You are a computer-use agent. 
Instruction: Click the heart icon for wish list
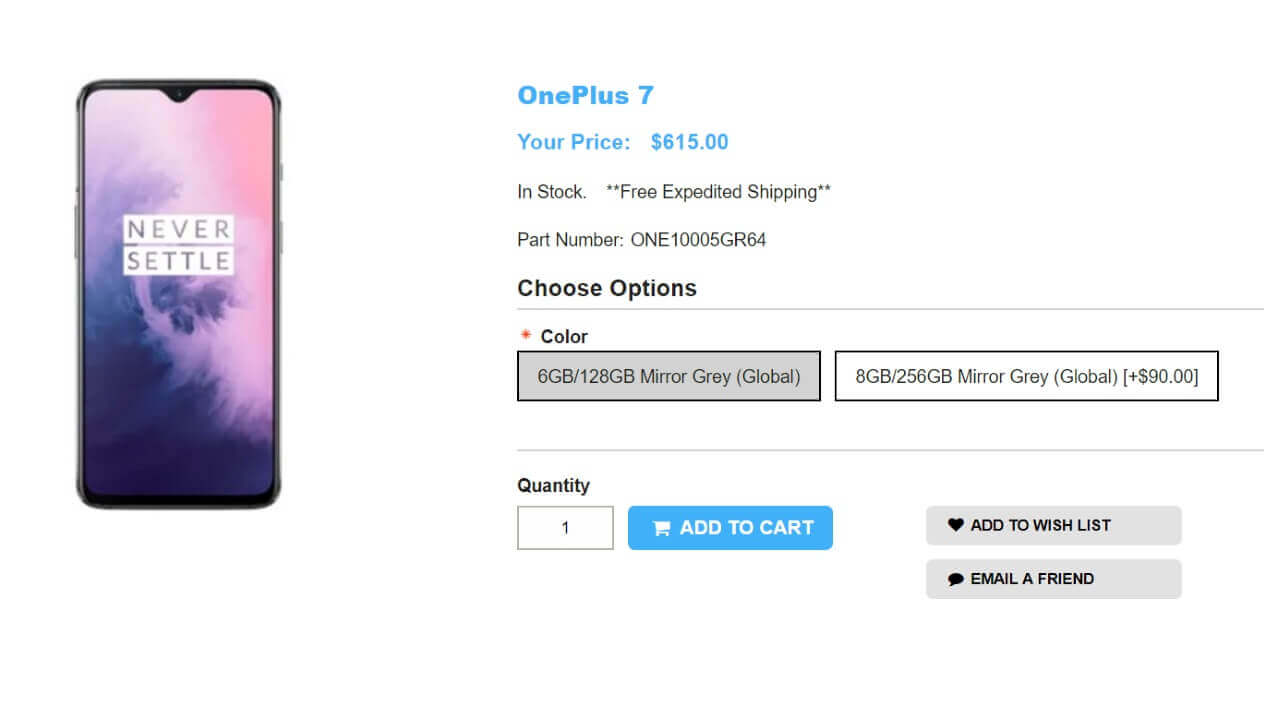956,525
